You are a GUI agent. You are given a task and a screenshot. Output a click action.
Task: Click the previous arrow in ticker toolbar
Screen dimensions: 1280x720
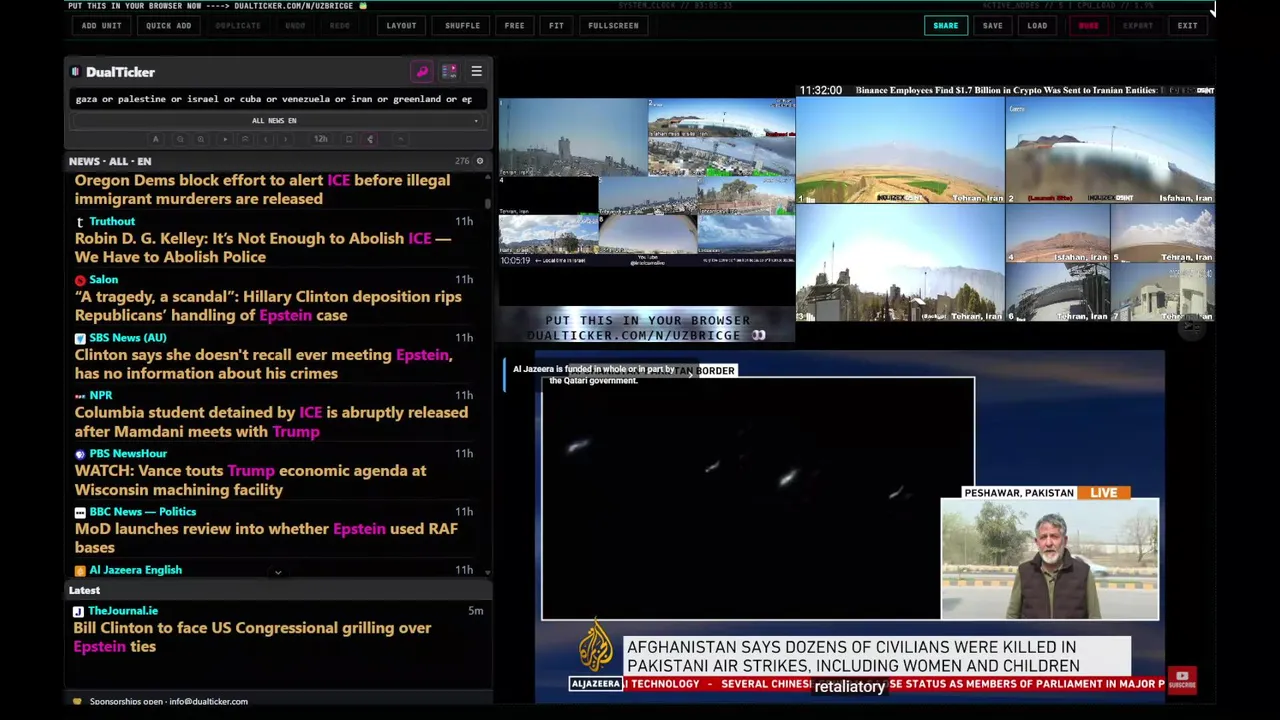[x=266, y=139]
